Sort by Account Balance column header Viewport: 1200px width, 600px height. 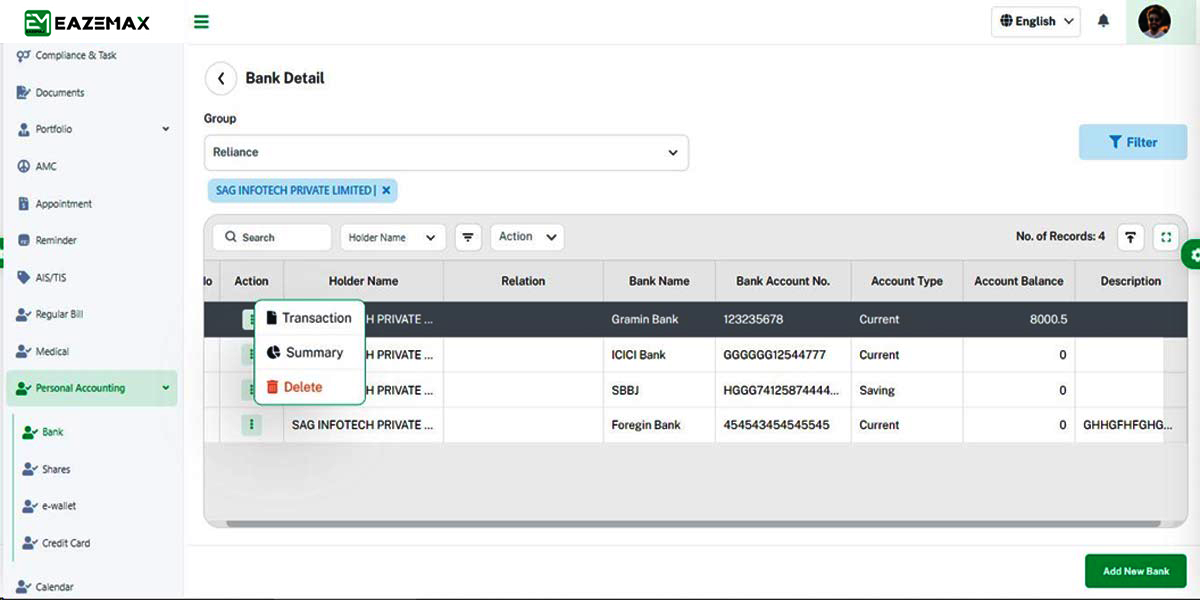(x=1019, y=281)
